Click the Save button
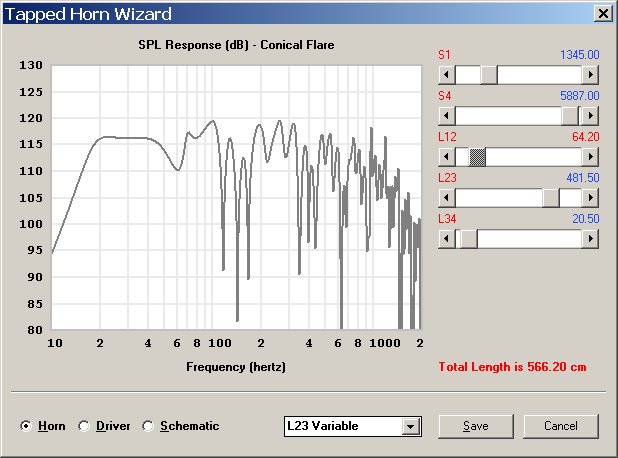This screenshot has height=458, width=618. tap(476, 426)
